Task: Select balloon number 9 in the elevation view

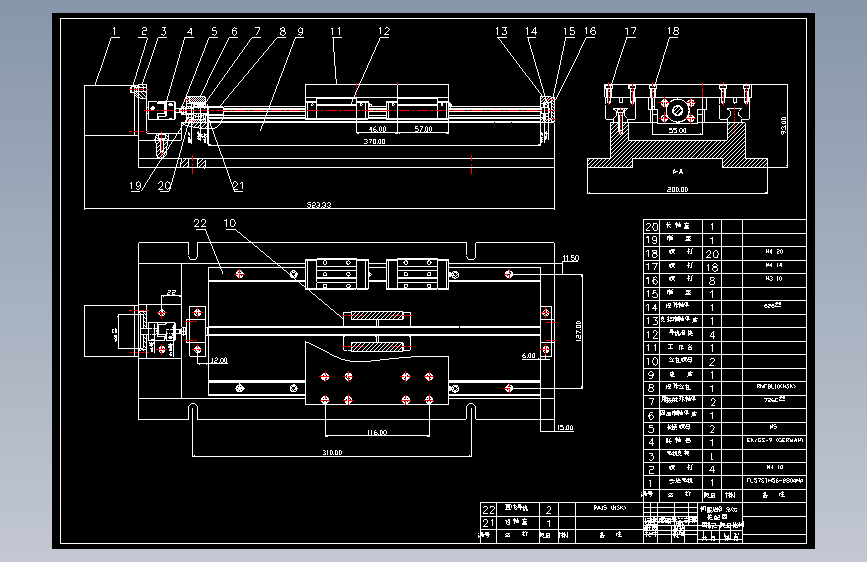Action: coord(300,32)
